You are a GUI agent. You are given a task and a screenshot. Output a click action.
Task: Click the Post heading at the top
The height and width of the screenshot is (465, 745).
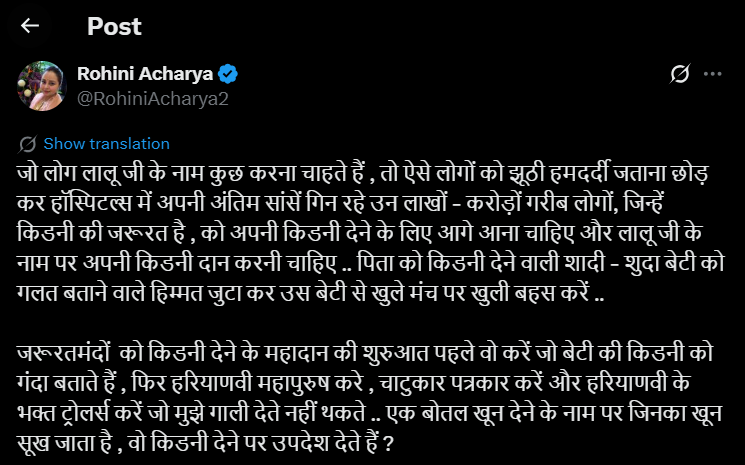tap(114, 26)
